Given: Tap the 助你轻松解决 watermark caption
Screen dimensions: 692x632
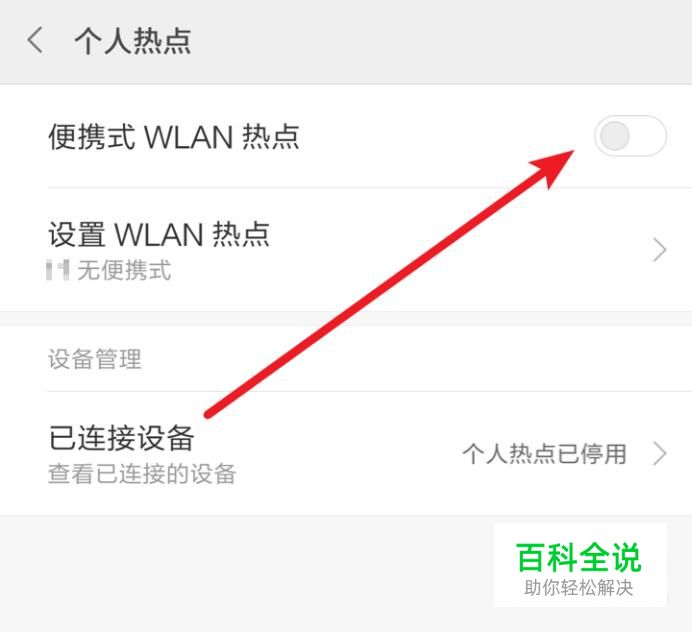Looking at the screenshot, I should point(579,588).
